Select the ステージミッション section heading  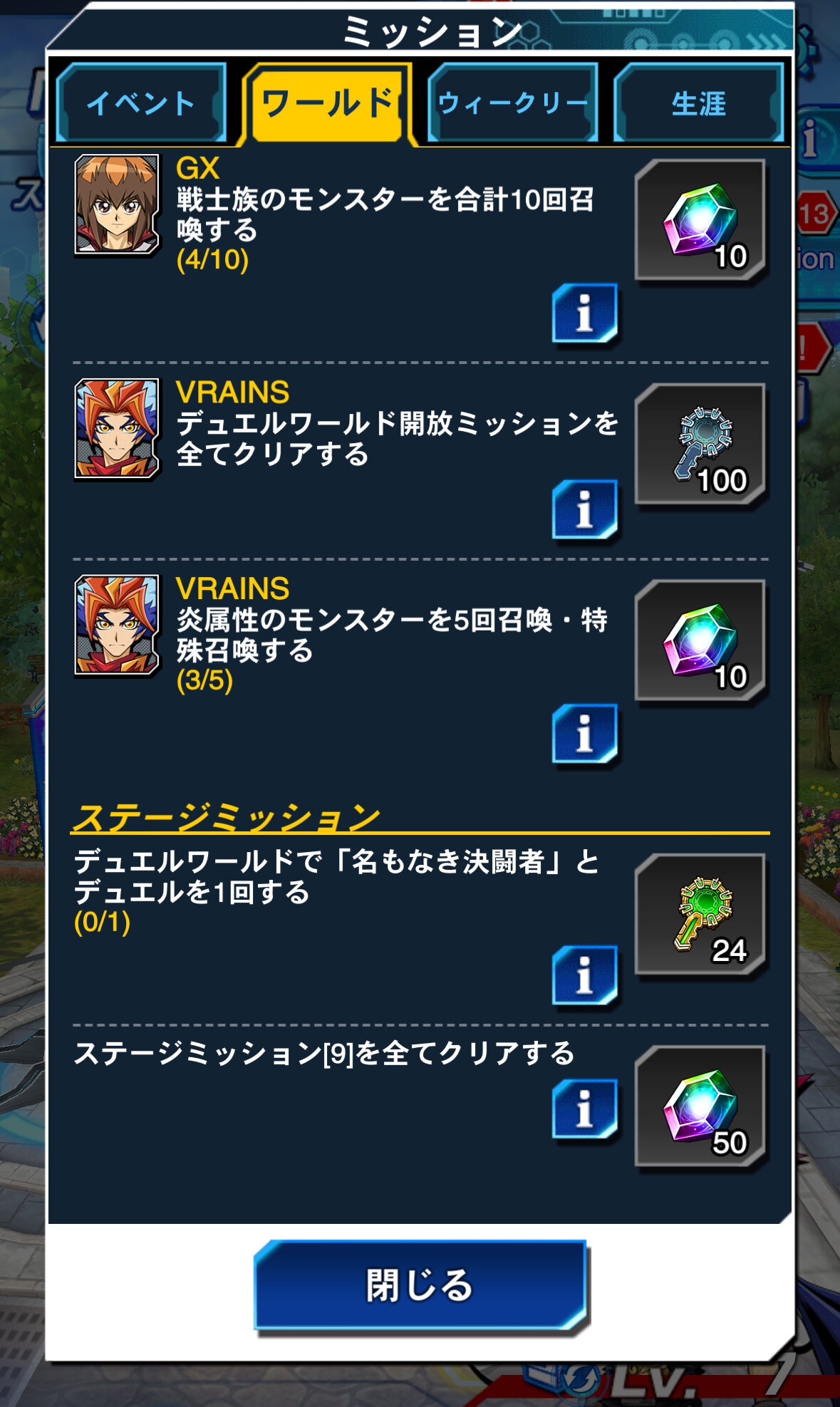227,817
